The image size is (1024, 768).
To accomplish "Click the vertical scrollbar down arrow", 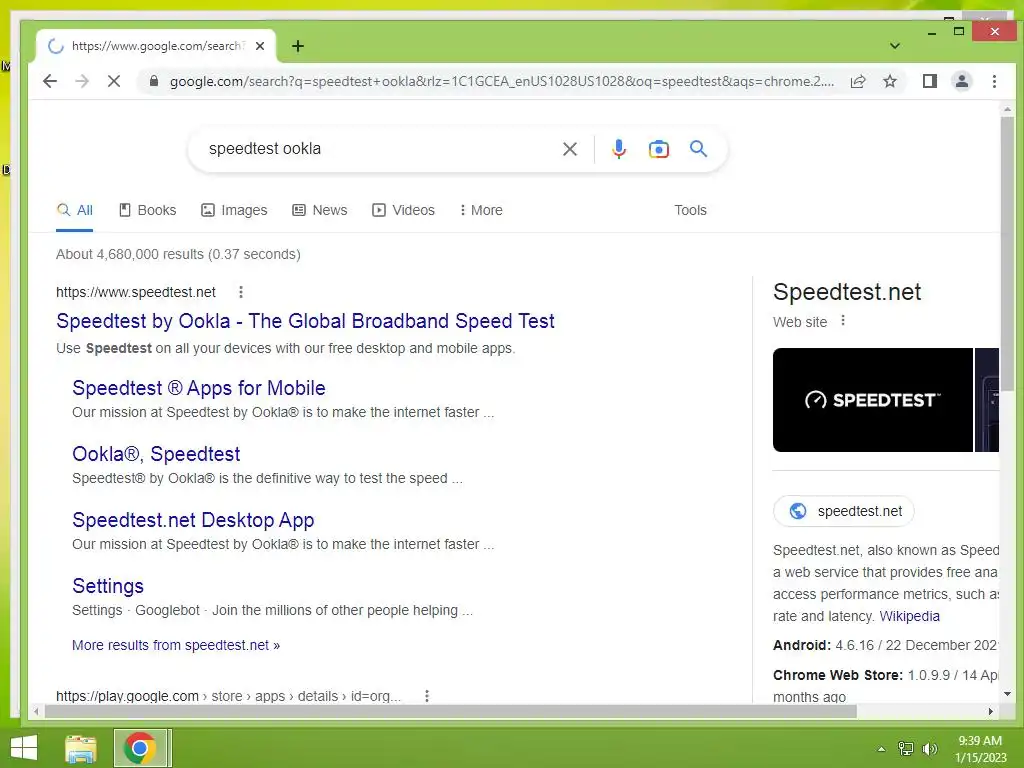I will point(1007,694).
